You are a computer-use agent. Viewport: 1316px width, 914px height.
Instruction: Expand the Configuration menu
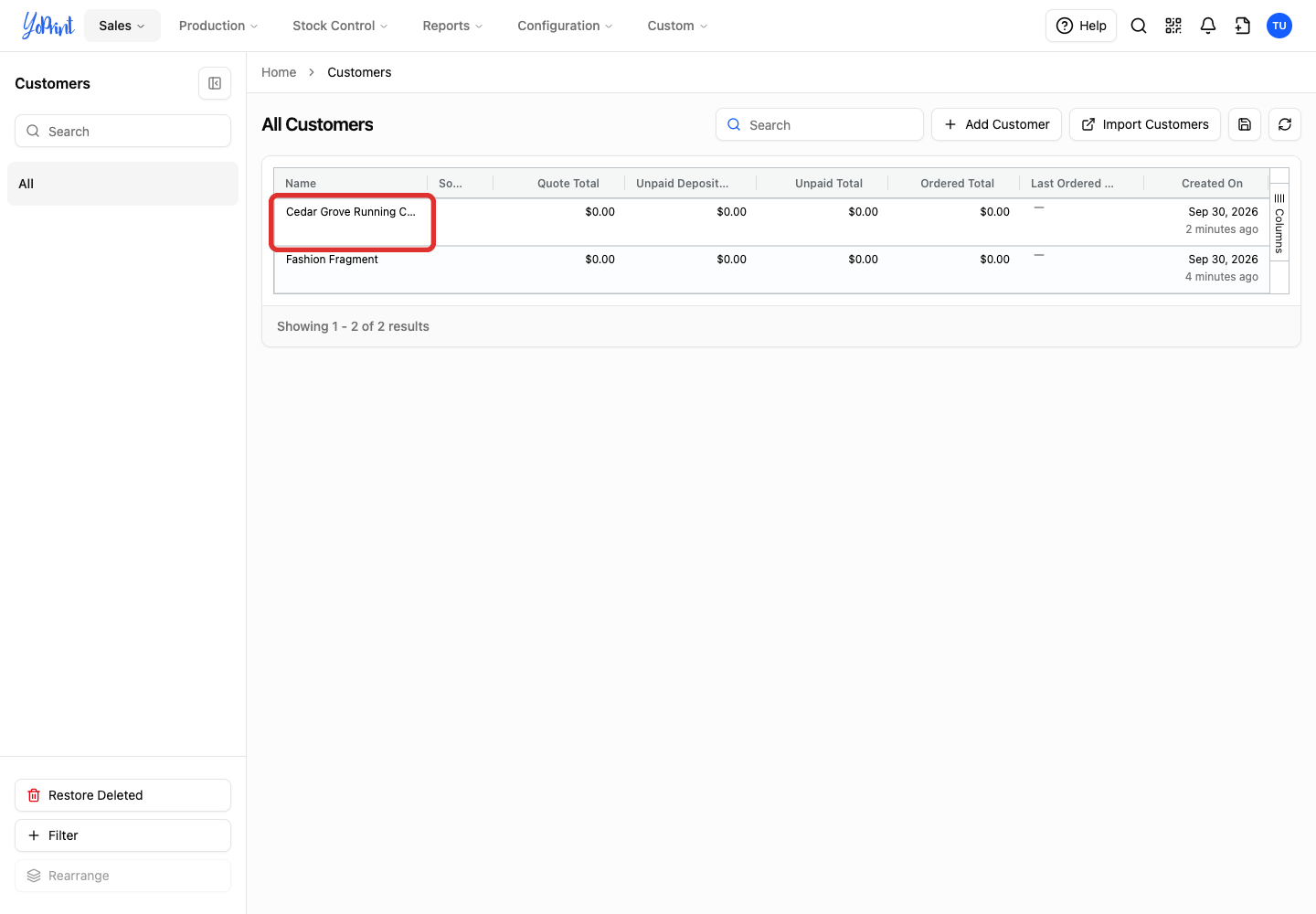click(565, 26)
